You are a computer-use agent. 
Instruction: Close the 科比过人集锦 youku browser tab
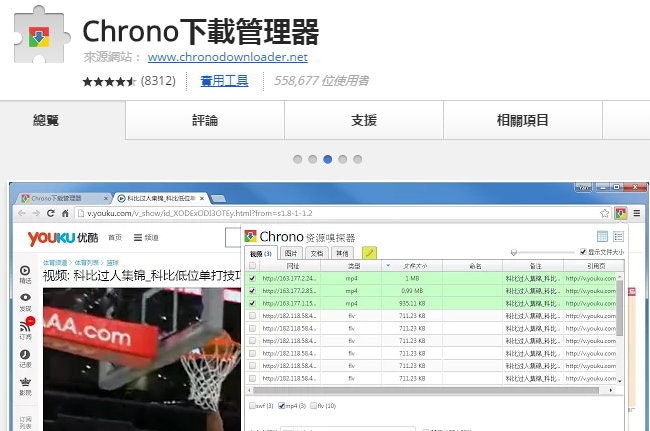click(x=202, y=199)
